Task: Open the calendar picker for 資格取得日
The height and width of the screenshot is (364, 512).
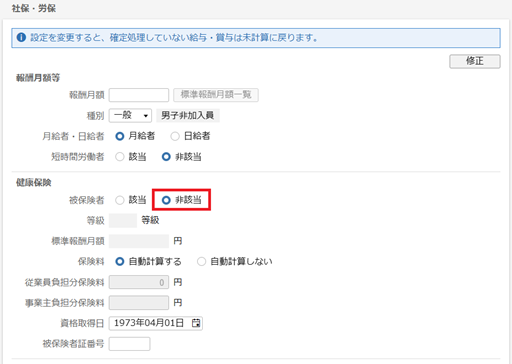Action: tap(196, 323)
